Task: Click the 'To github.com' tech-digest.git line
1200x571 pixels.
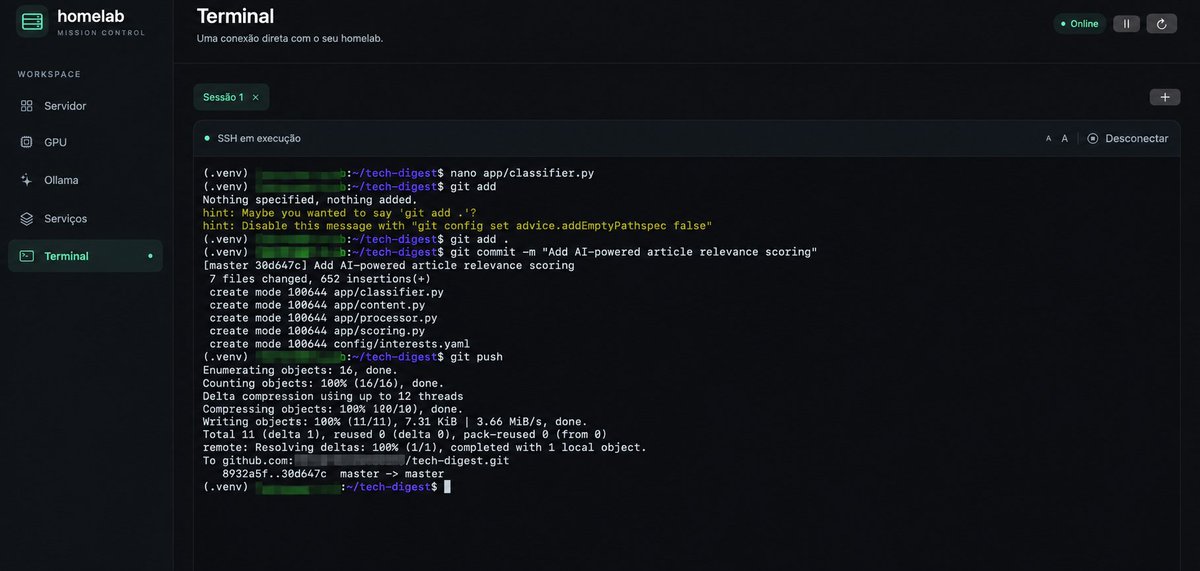Action: pyautogui.click(x=355, y=460)
